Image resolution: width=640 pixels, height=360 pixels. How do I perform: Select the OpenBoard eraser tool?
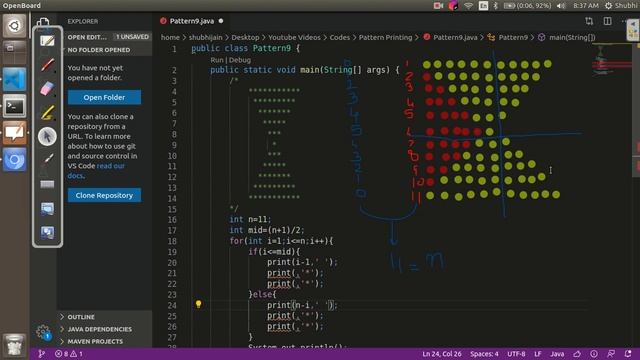click(47, 89)
